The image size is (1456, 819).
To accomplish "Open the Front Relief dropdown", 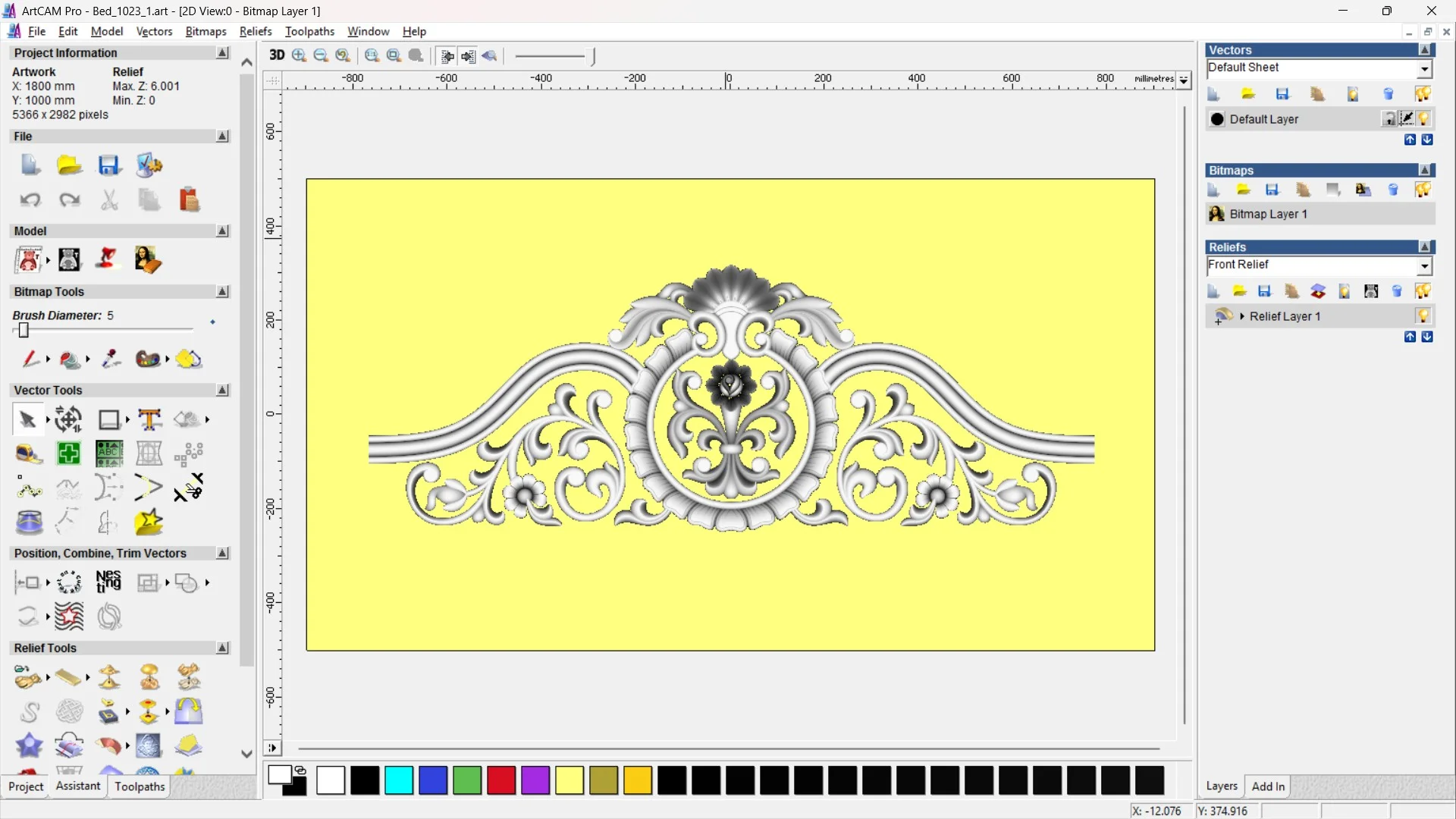I will 1424,265.
